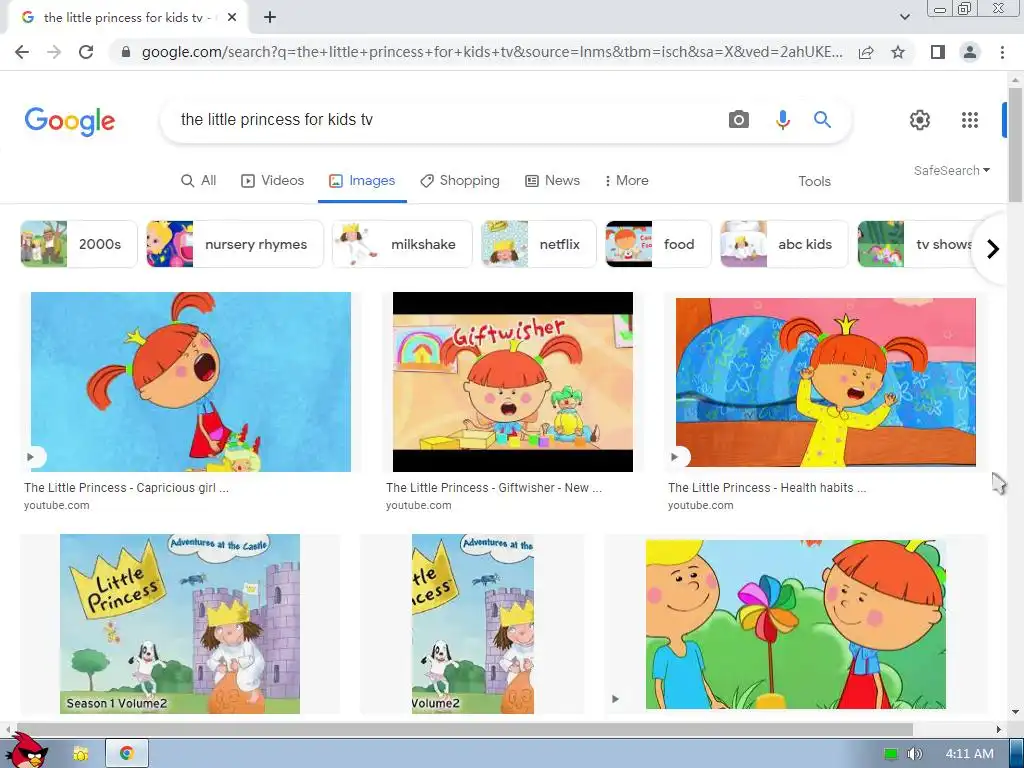1024x768 pixels.
Task: Filter images by nursery rhymes chip
Action: (x=235, y=244)
